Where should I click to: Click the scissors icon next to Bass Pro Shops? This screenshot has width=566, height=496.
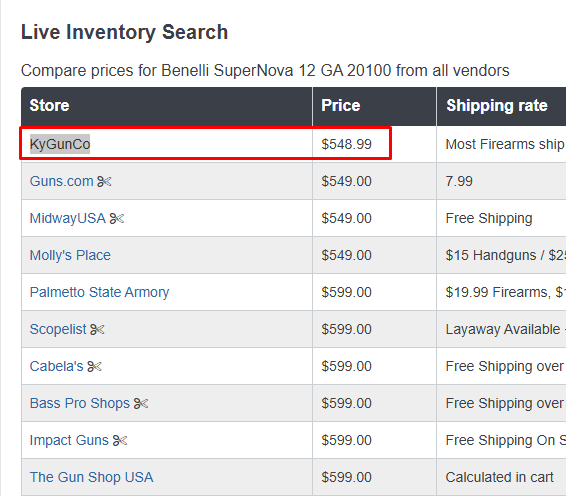click(141, 403)
